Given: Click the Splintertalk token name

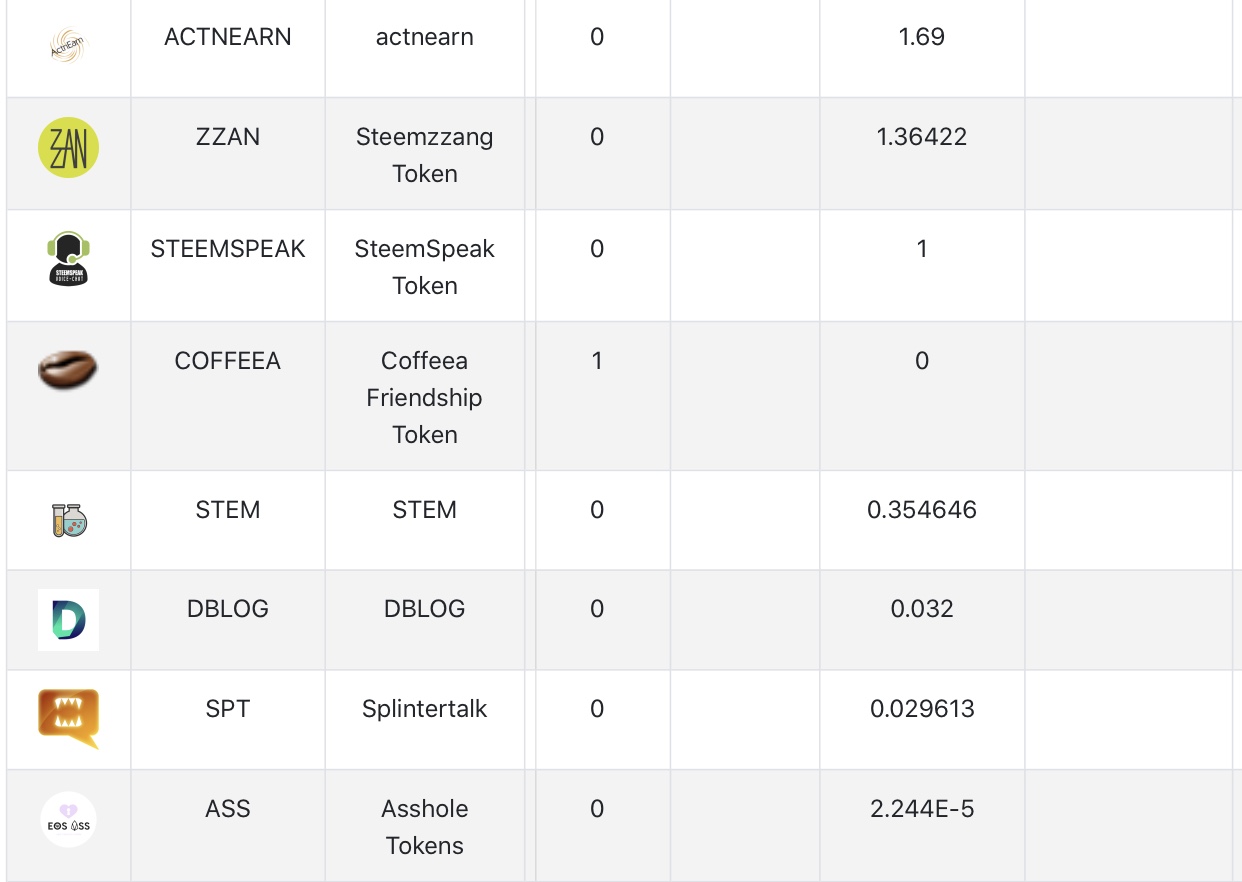Looking at the screenshot, I should (424, 709).
